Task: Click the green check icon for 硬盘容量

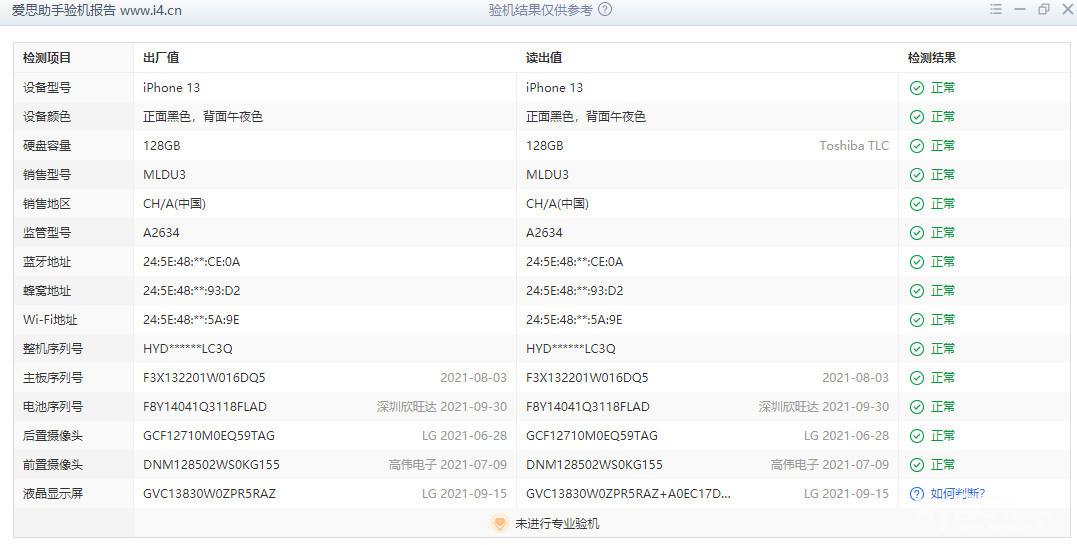Action: pos(916,146)
